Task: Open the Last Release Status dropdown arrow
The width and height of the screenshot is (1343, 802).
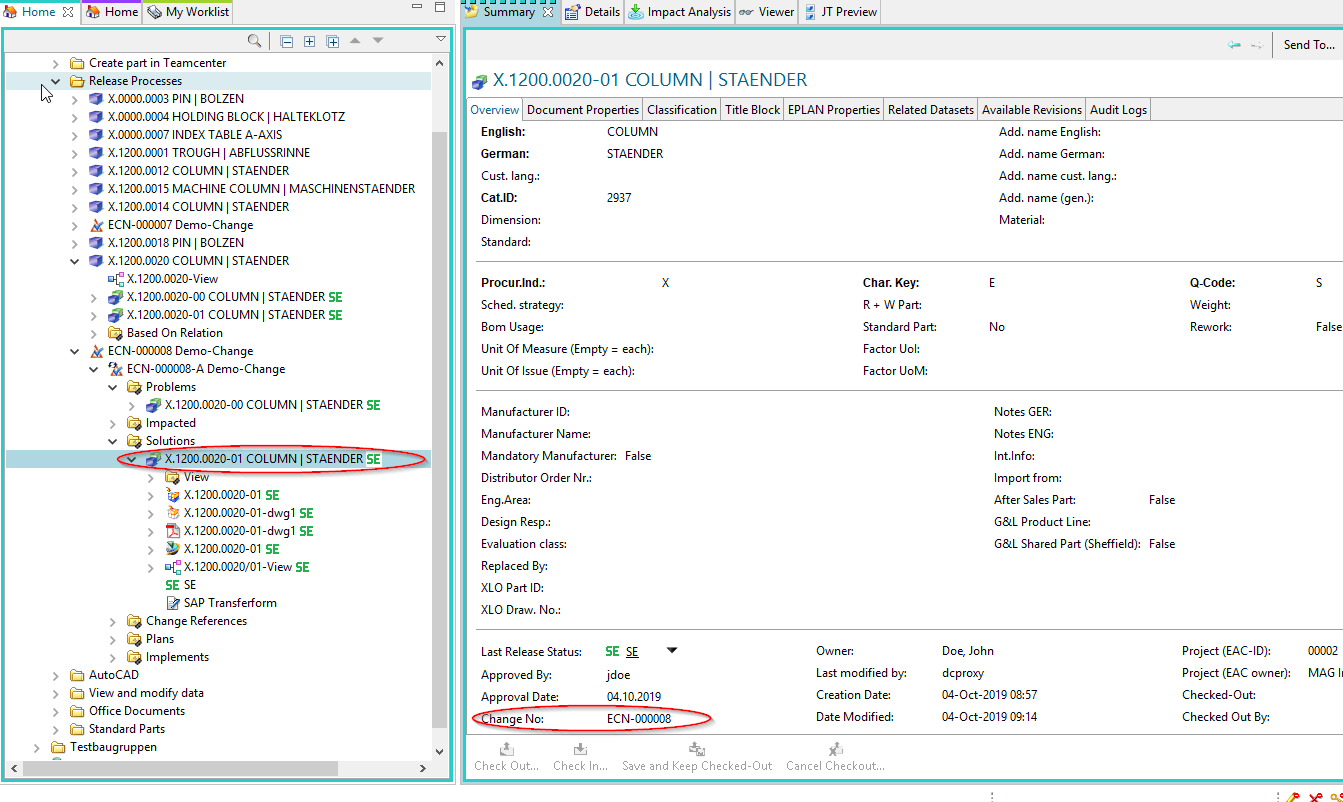Action: tap(672, 651)
